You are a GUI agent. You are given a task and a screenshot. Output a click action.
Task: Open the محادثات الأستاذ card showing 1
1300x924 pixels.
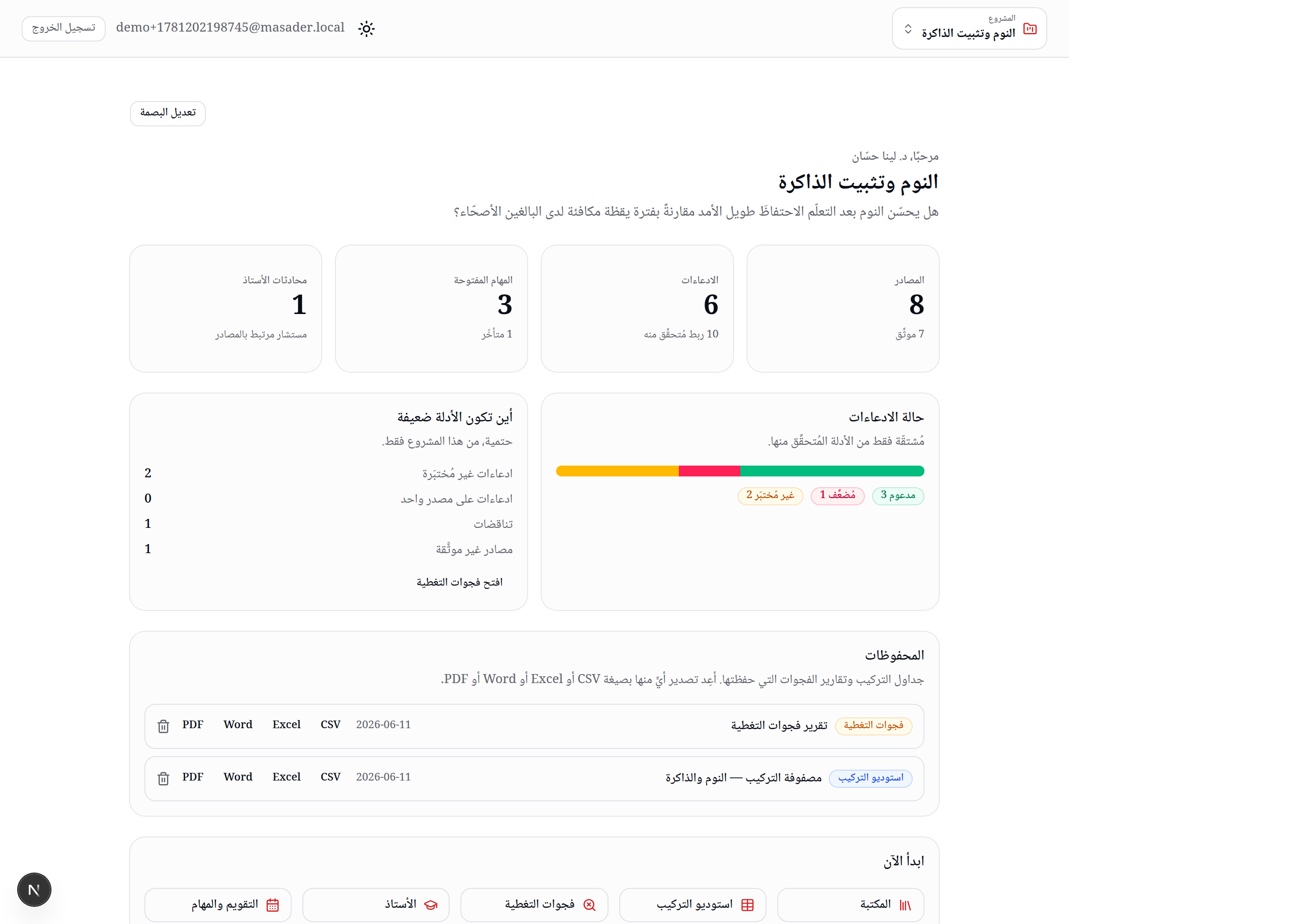225,309
